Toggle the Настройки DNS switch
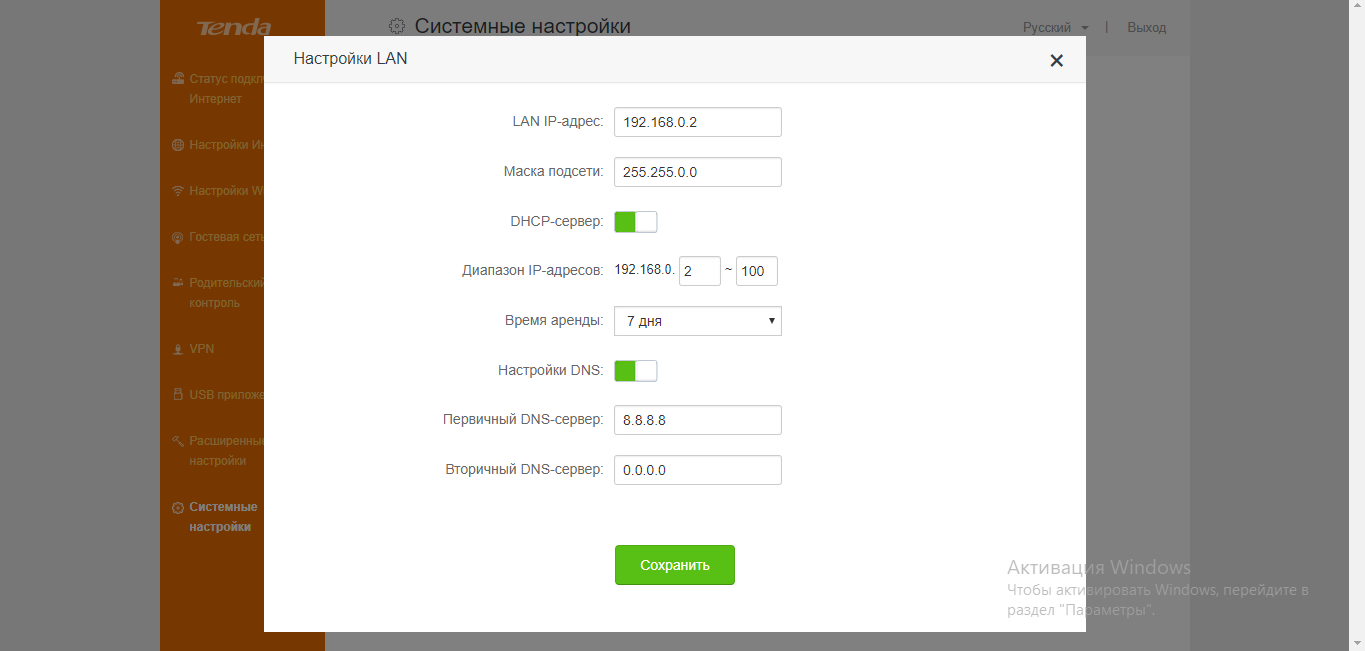Viewport: 1365px width, 651px height. 635,371
